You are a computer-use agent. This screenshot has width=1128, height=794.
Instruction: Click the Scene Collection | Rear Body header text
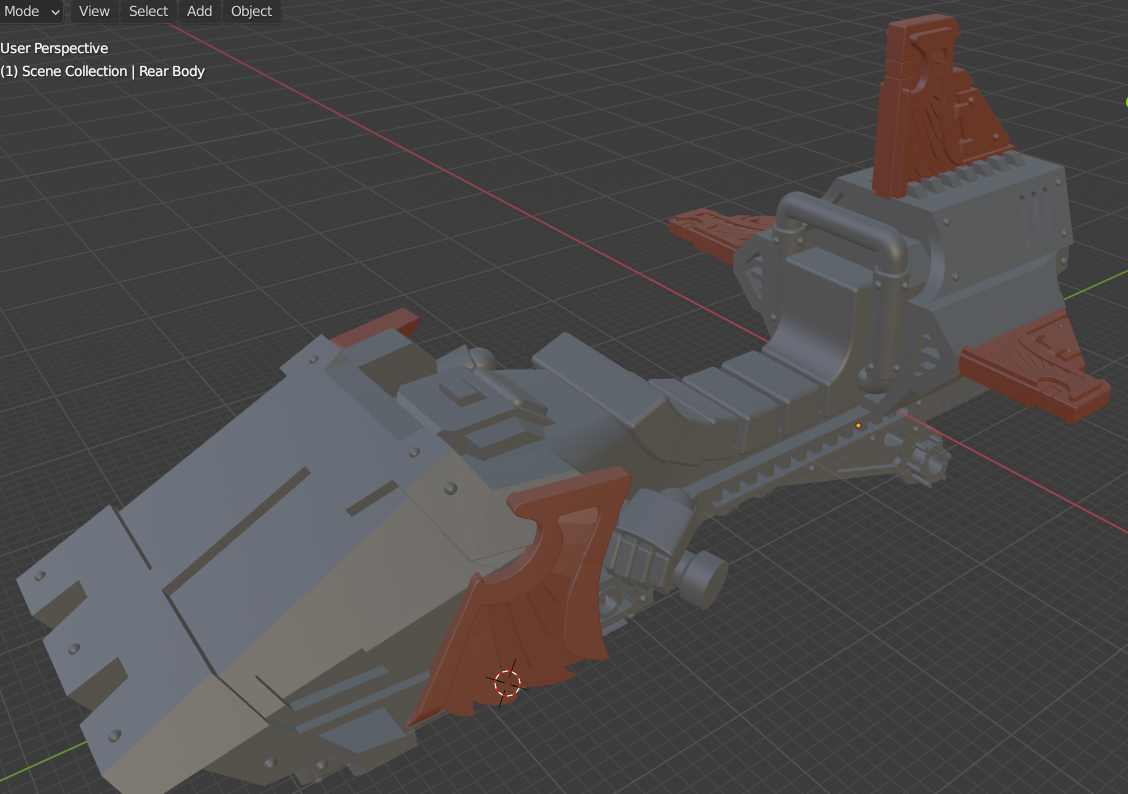(x=103, y=71)
